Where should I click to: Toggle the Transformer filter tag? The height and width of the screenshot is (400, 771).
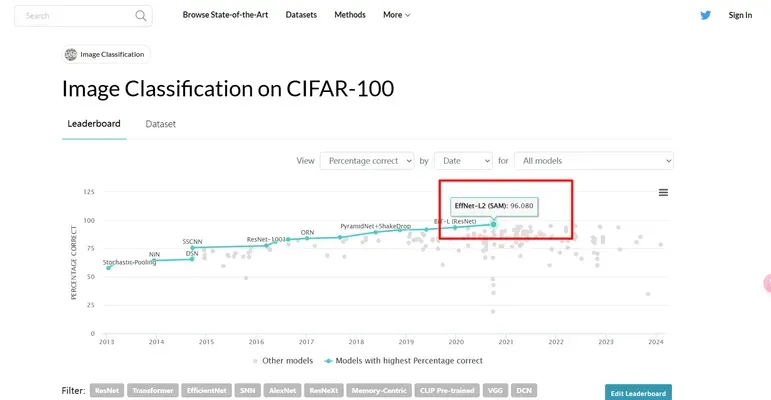pyautogui.click(x=152, y=391)
